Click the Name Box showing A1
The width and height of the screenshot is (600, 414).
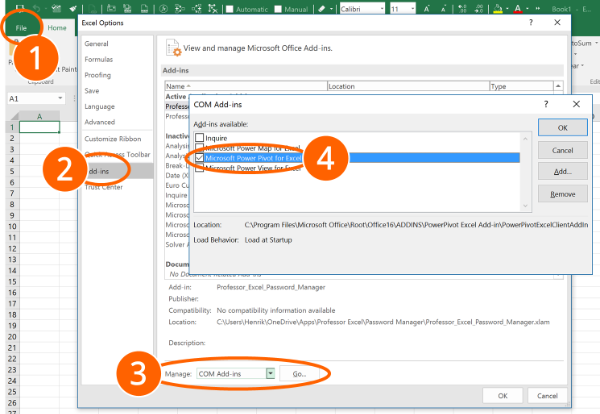pyautogui.click(x=31, y=98)
